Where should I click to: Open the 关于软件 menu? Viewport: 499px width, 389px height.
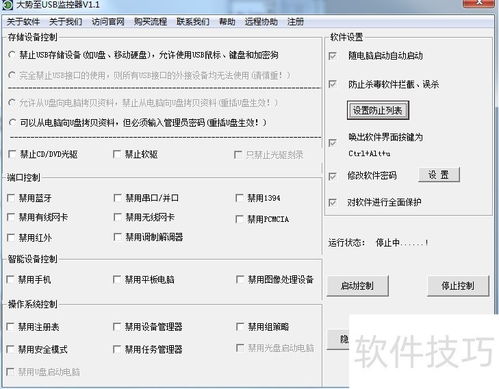(23, 22)
